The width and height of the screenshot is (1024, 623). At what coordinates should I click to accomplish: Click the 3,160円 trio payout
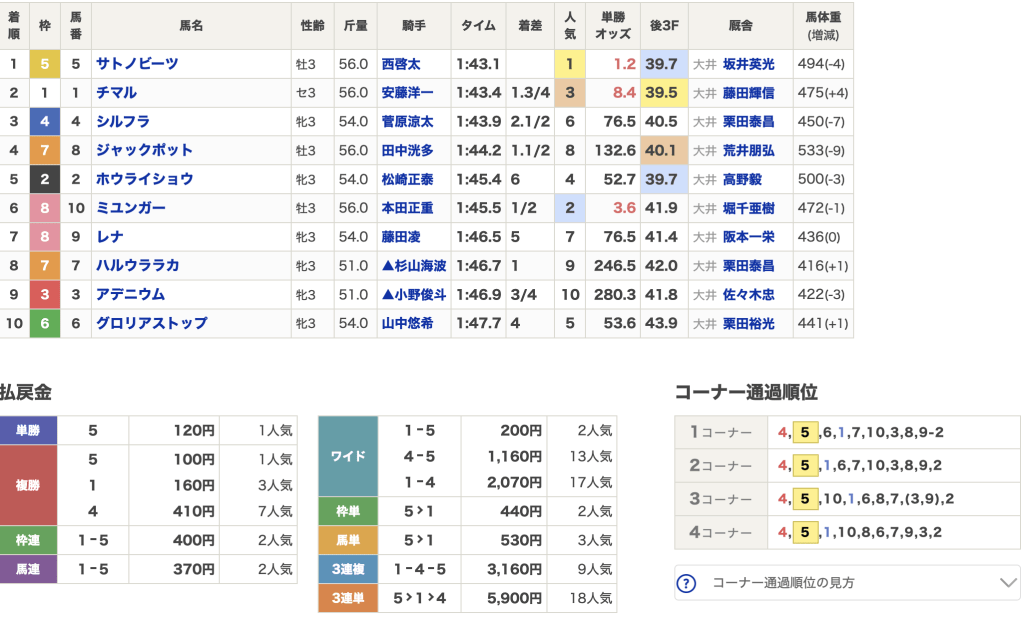tap(514, 569)
